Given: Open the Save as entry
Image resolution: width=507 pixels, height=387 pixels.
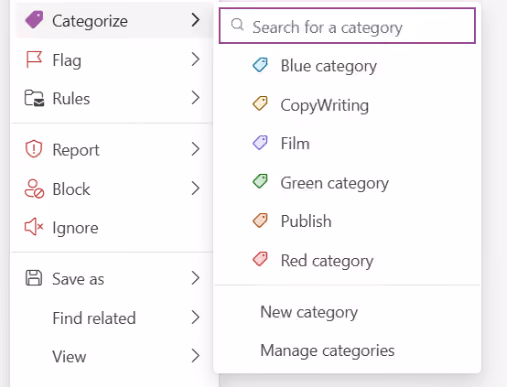Looking at the screenshot, I should pos(113,279).
